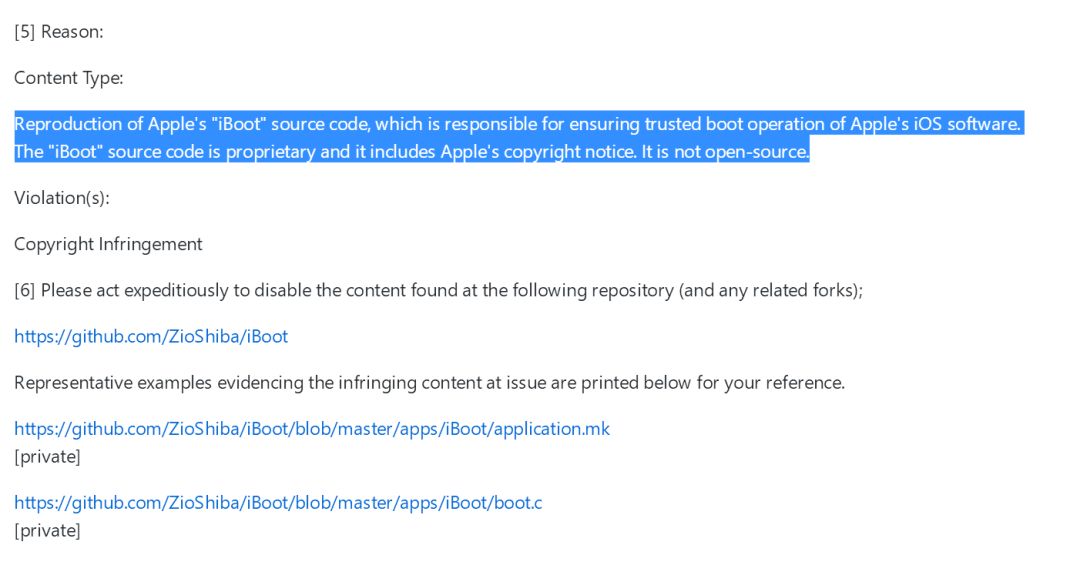Open the boot.c file link
Viewport: 1080px width, 565px height.
[278, 502]
